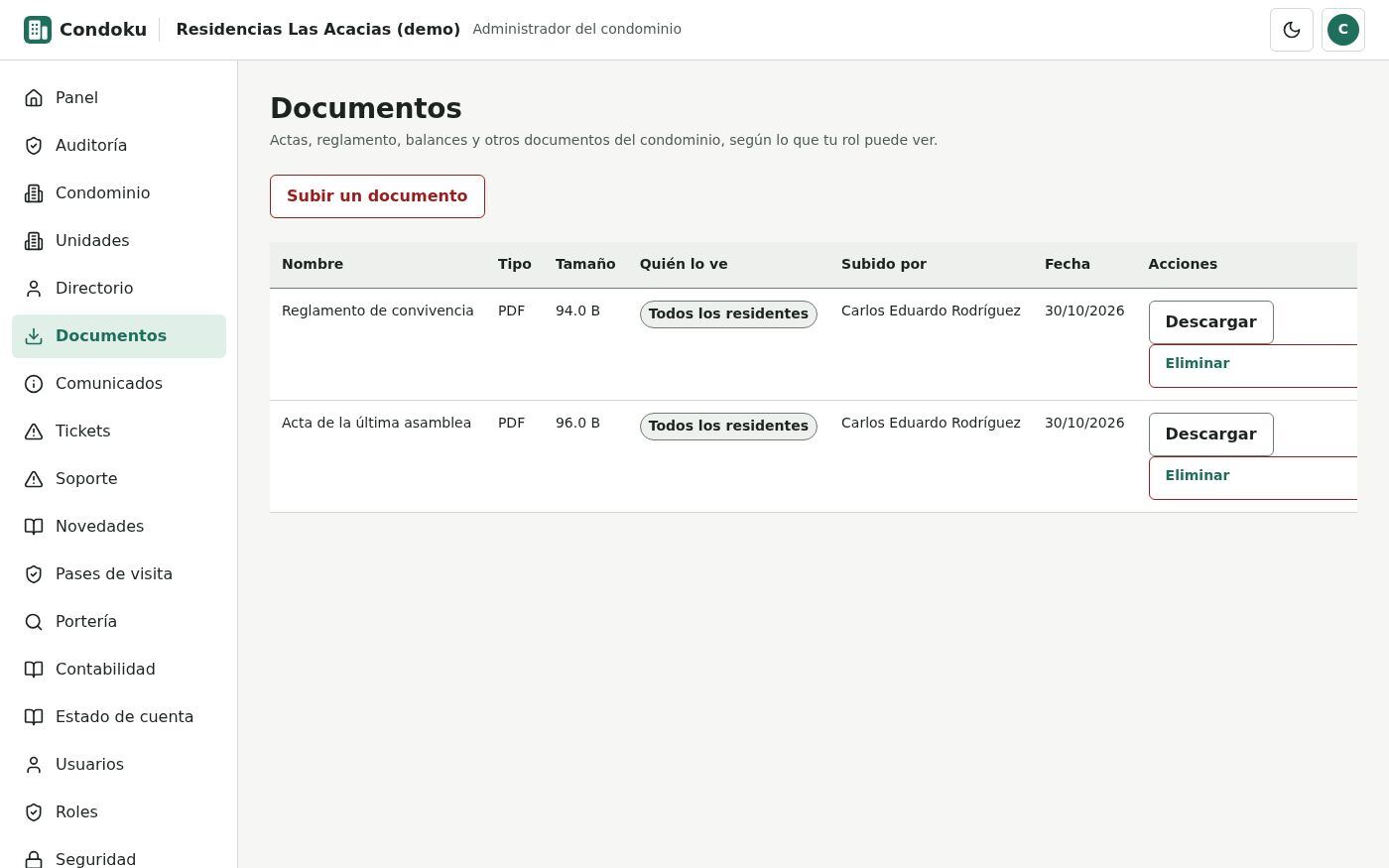Select Comunicados in the sidebar
The width and height of the screenshot is (1389, 868).
pyautogui.click(x=119, y=384)
